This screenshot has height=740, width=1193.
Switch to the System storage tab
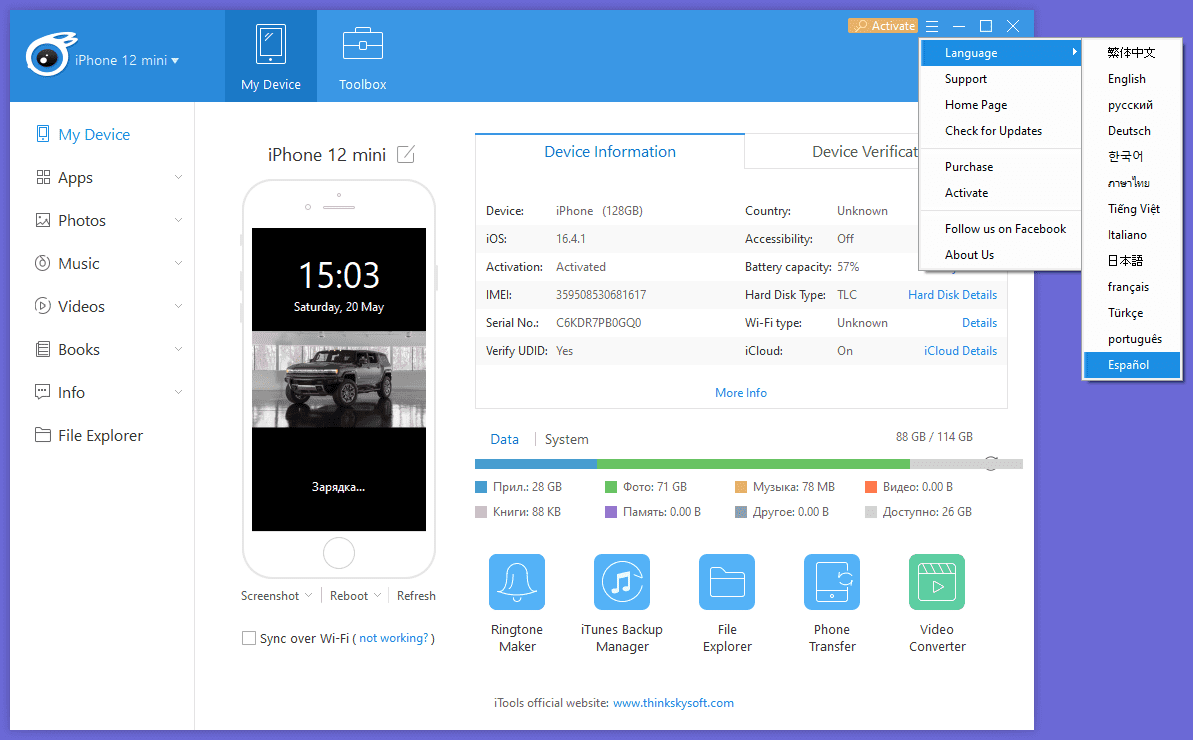tap(567, 439)
